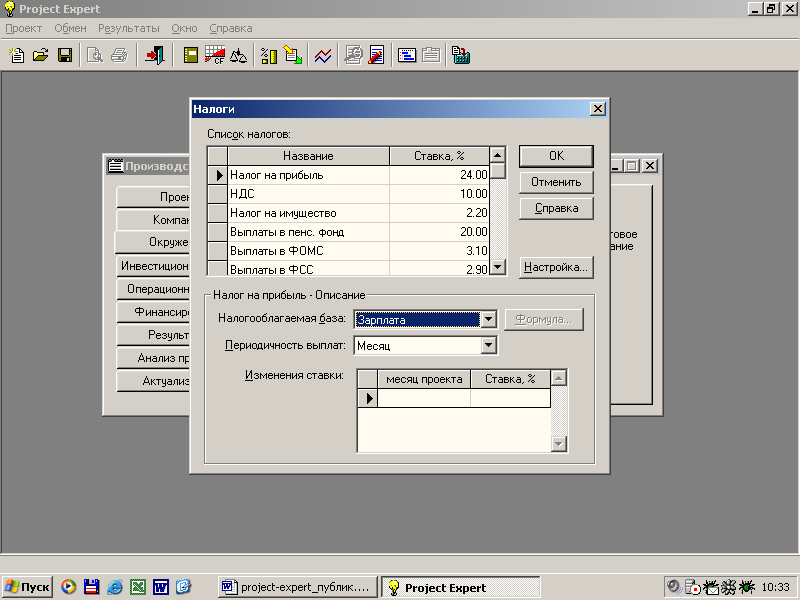Click the Отменить button
The image size is (800, 600).
pyautogui.click(x=556, y=182)
